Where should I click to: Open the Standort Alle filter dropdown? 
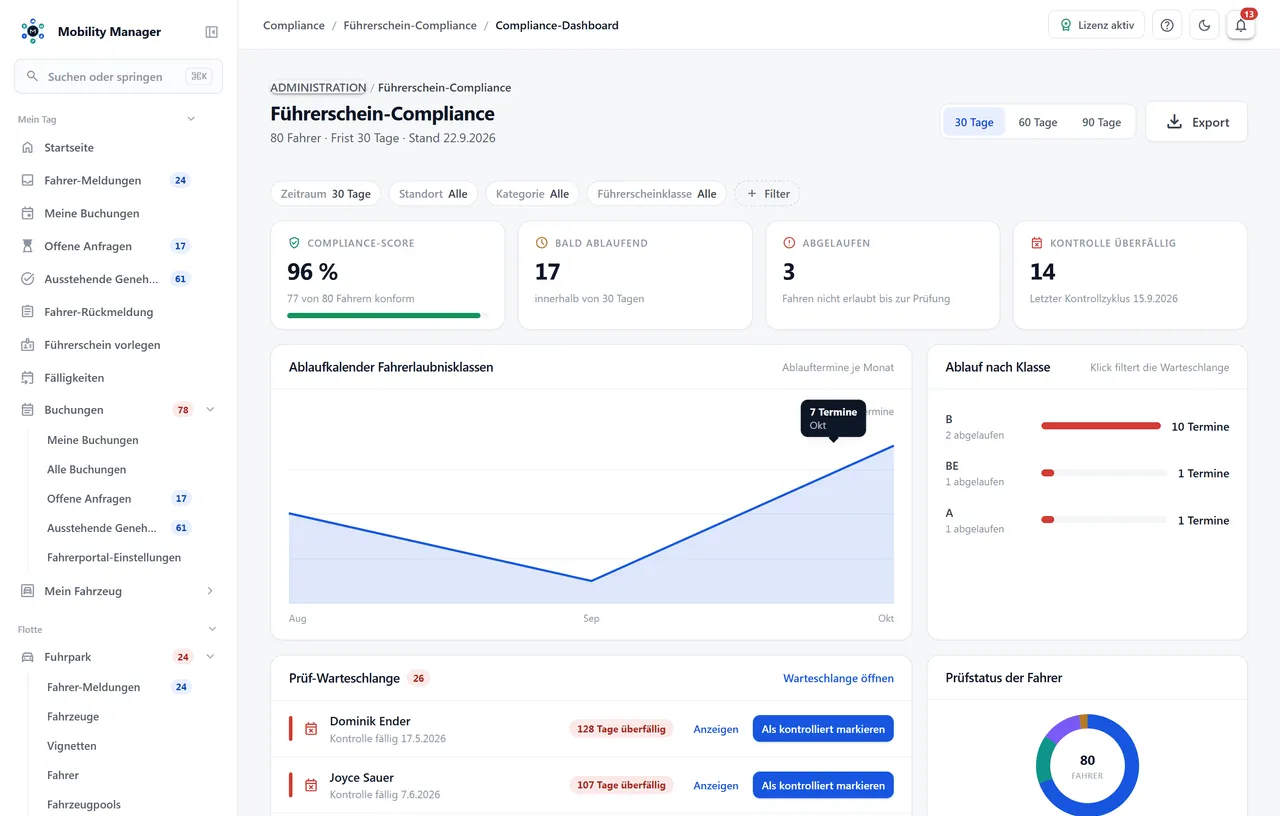(433, 194)
